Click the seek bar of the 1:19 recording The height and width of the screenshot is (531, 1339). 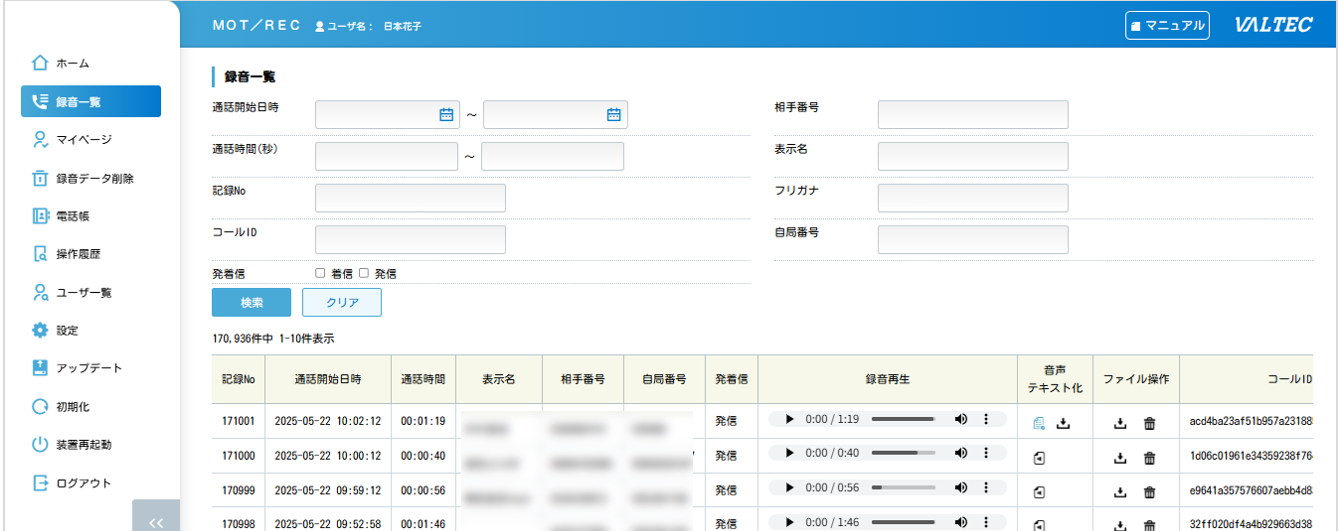pos(903,421)
